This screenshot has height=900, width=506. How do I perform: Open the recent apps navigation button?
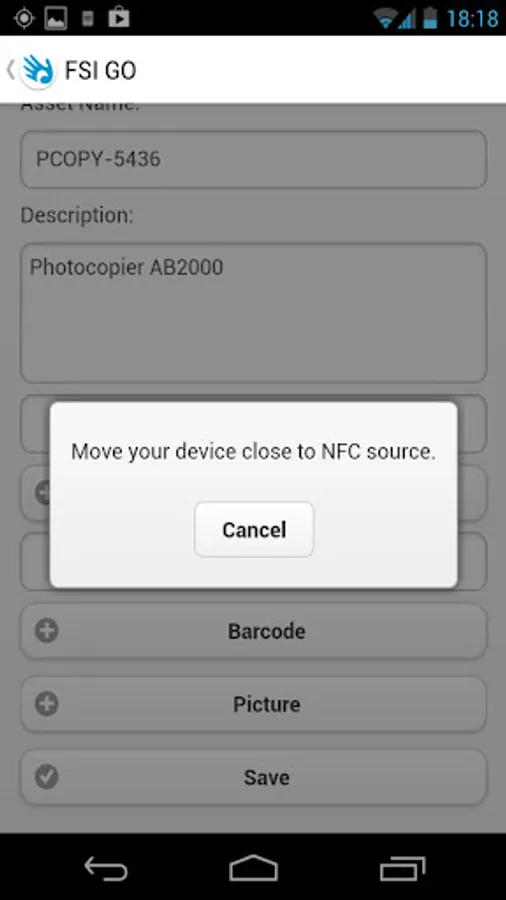[x=403, y=868]
